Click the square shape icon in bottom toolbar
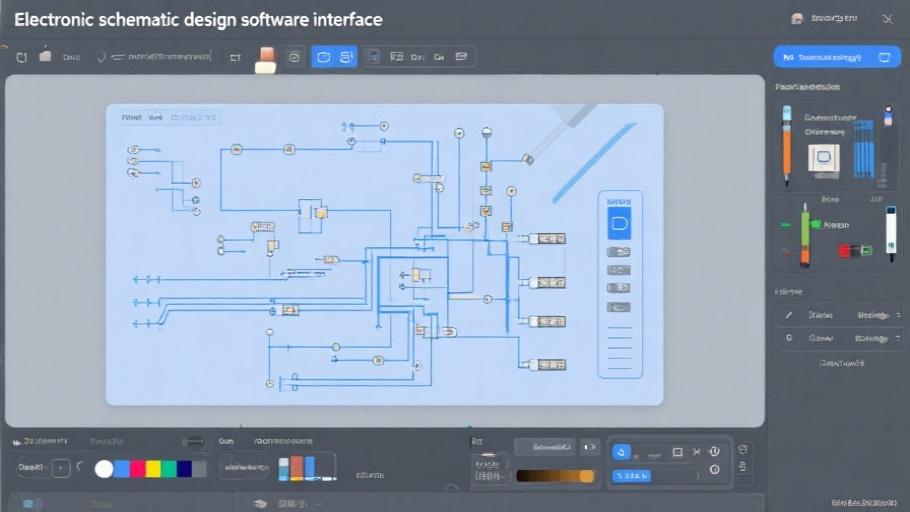Image resolution: width=910 pixels, height=512 pixels. tap(677, 452)
